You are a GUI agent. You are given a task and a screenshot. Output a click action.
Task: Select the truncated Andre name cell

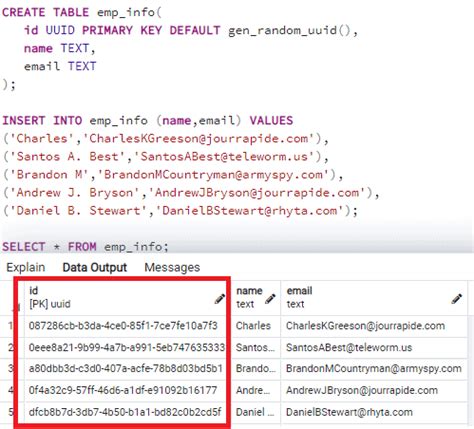click(x=256, y=390)
